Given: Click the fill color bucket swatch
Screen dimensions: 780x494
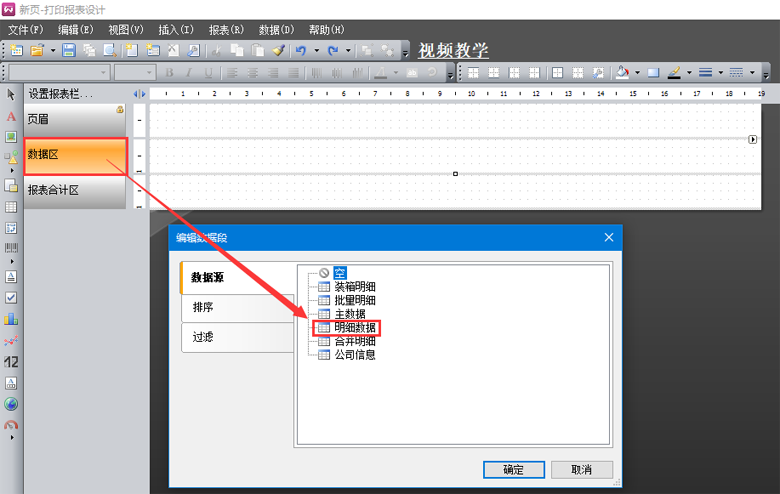Looking at the screenshot, I should click(x=623, y=73).
